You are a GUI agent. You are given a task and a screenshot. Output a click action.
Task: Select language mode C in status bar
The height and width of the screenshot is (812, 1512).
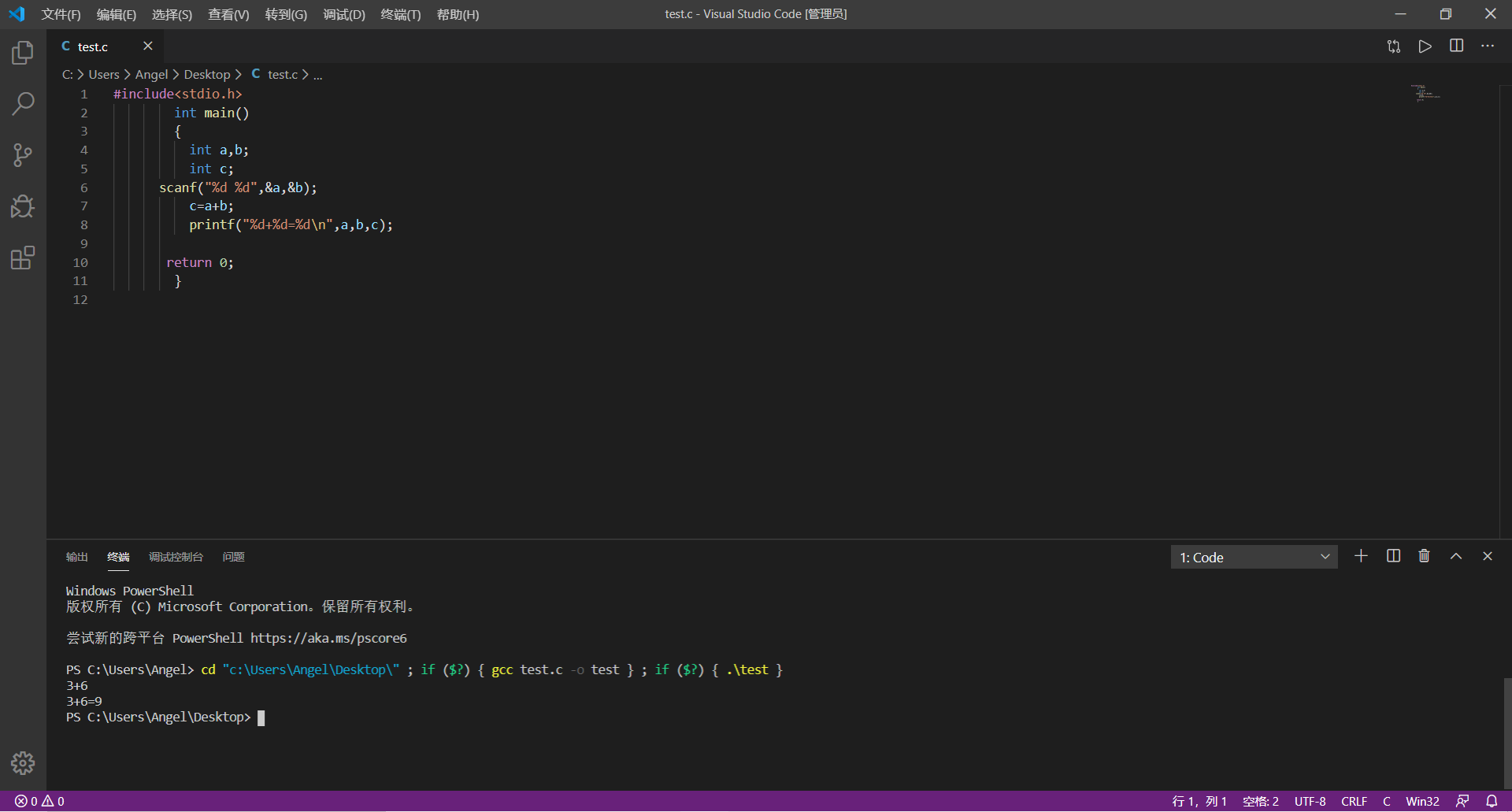(1387, 801)
